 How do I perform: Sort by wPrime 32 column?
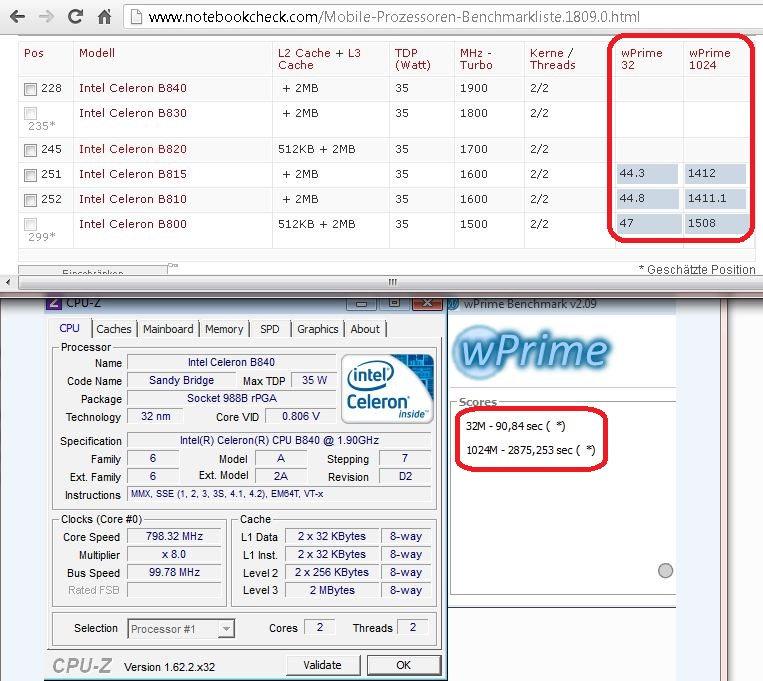pyautogui.click(x=641, y=59)
